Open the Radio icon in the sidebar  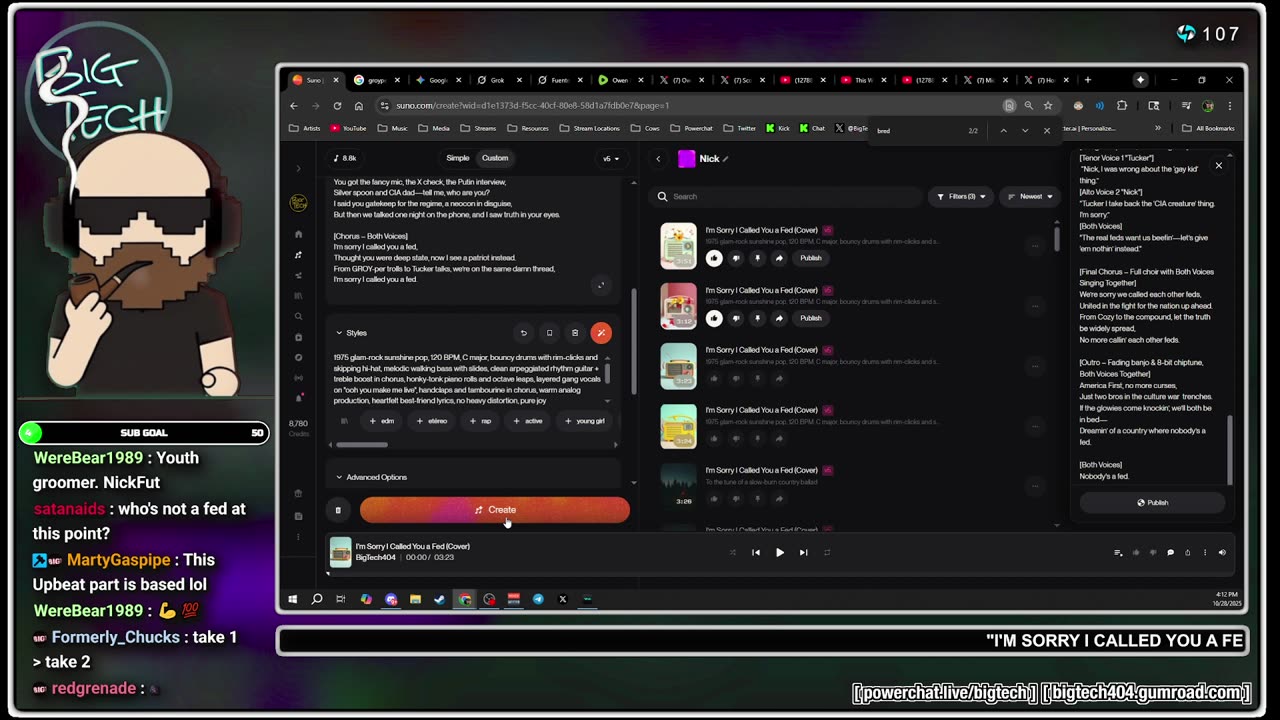(298, 378)
